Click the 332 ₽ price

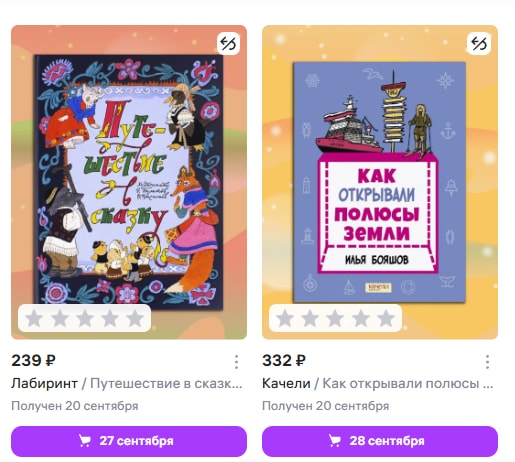point(284,360)
